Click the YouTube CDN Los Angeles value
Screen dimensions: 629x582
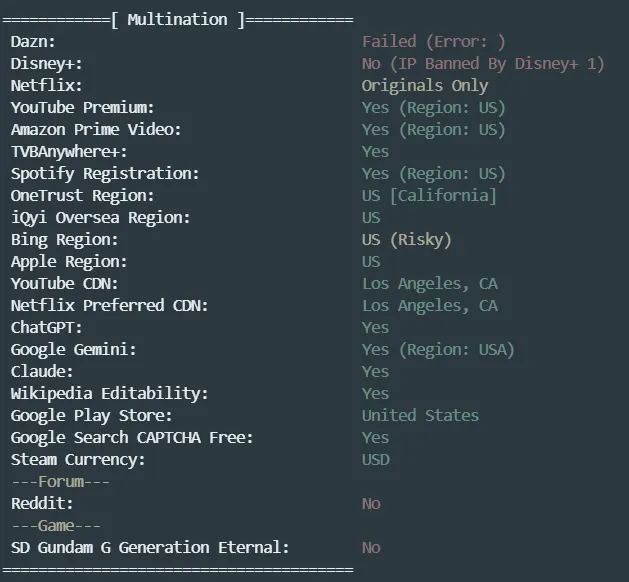tap(429, 284)
